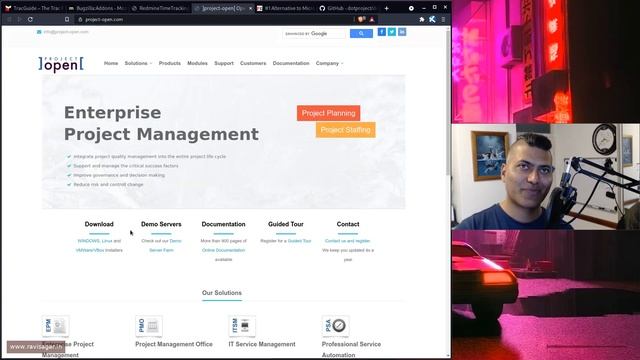
Task: Go to Home in the navigation
Action: click(x=111, y=63)
